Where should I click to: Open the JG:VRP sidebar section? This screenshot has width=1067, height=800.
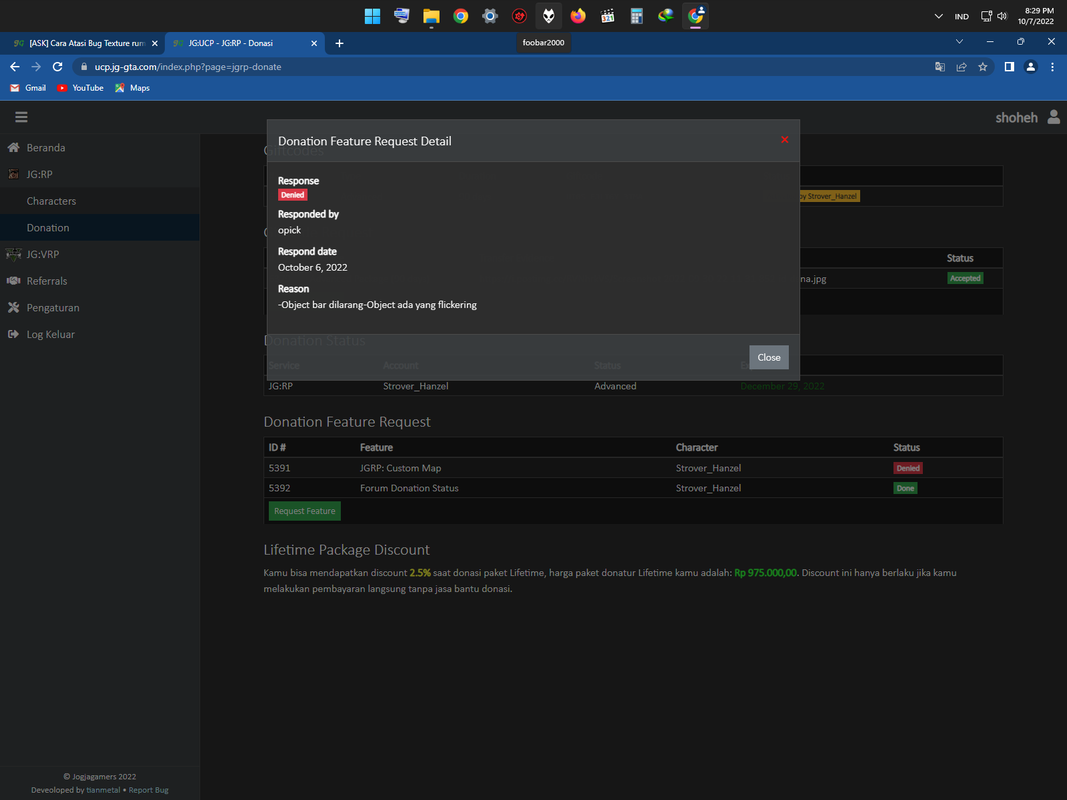(43, 254)
